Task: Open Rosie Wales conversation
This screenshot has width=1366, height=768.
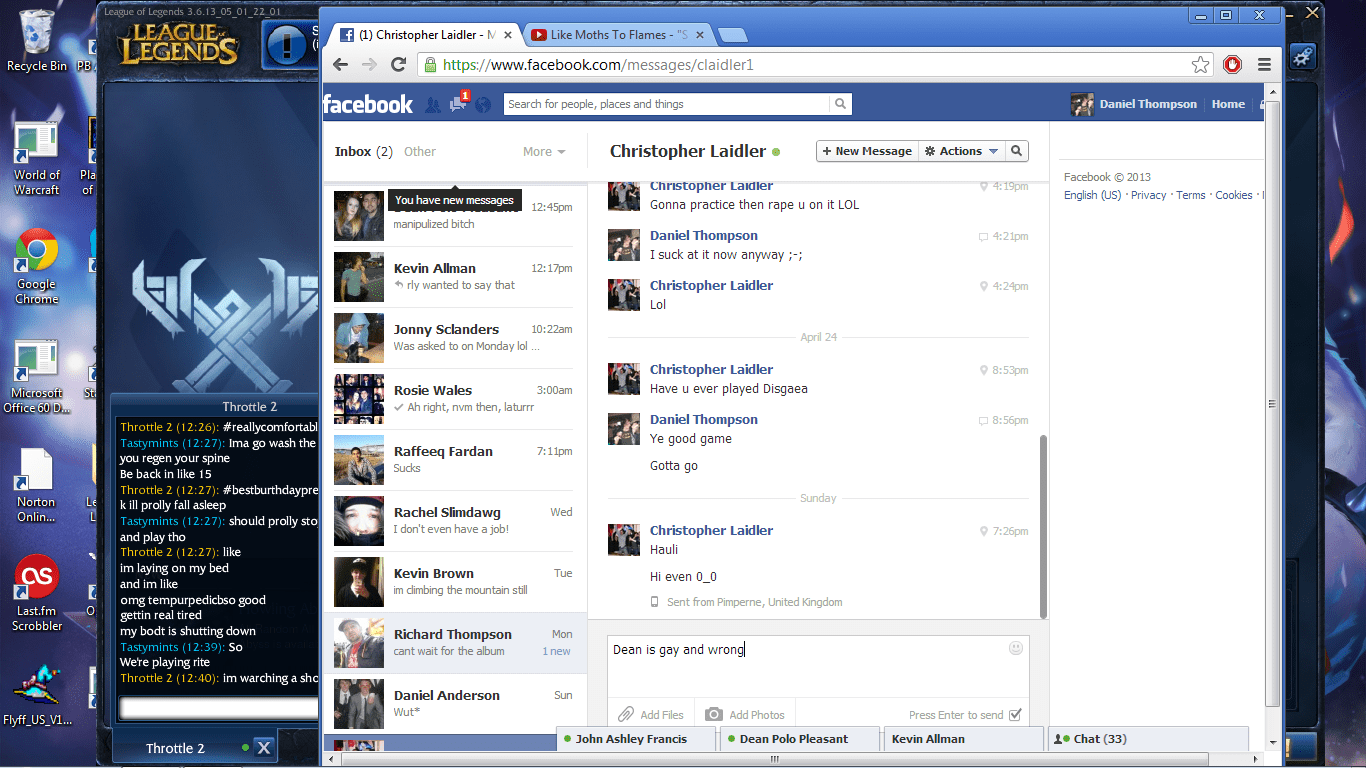Action: (x=454, y=398)
